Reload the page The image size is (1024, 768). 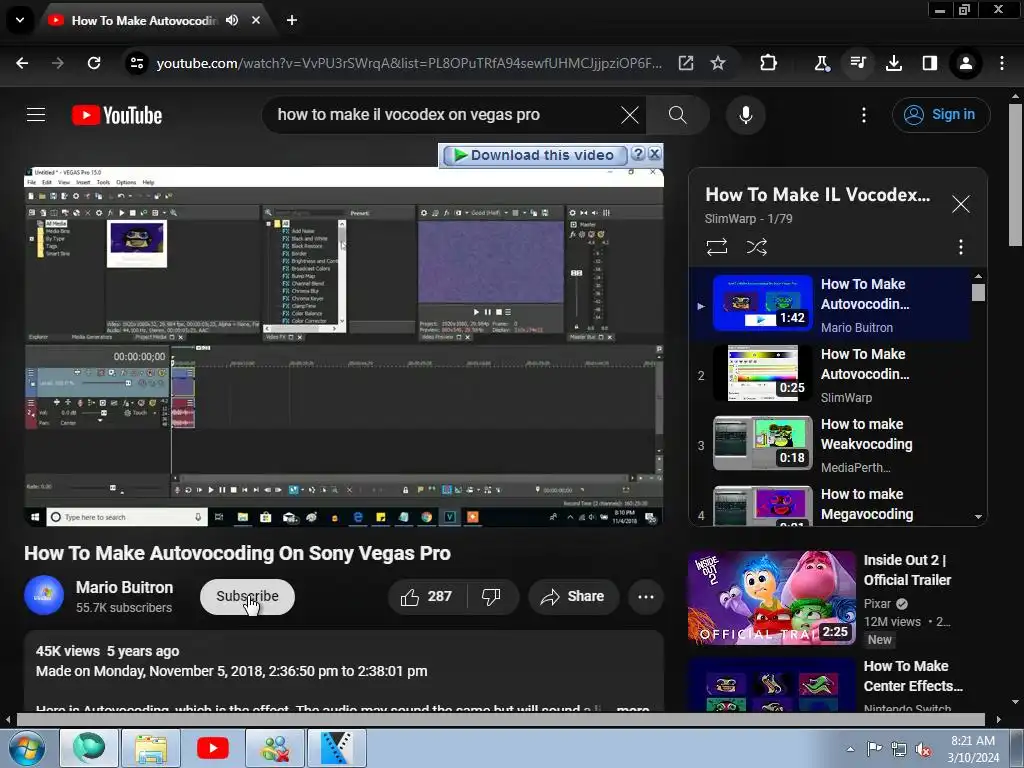[x=94, y=63]
